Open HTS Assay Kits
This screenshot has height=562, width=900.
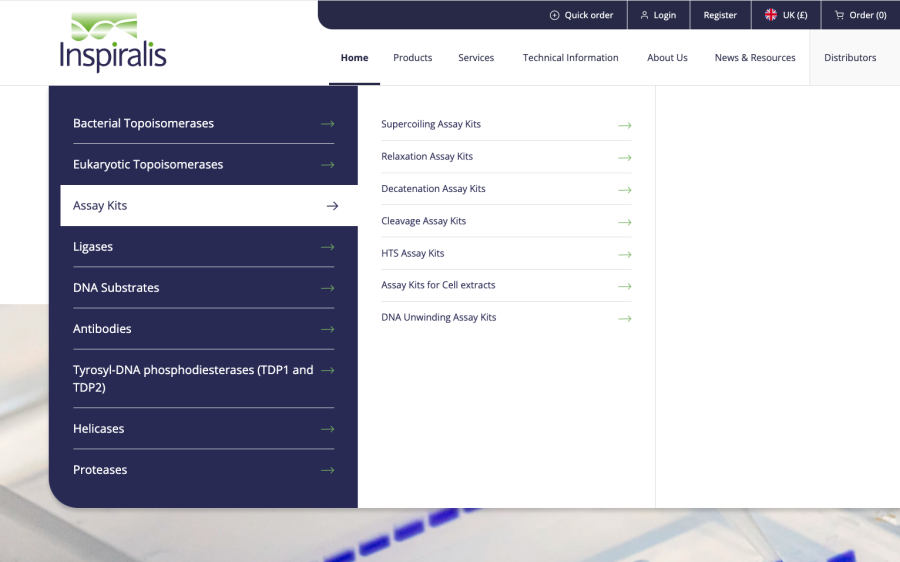(x=412, y=254)
